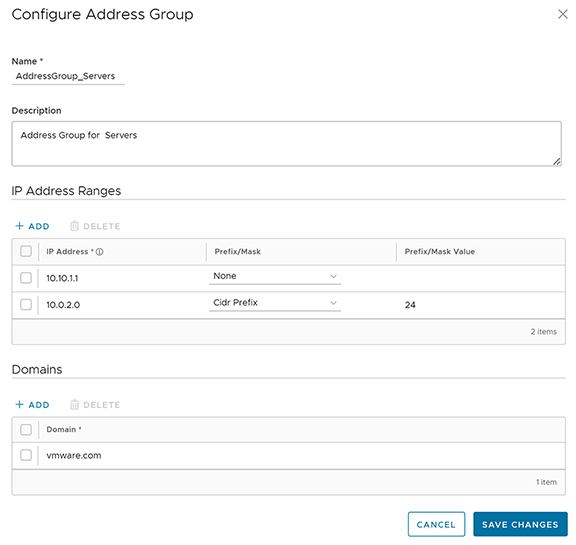
Task: Click Save Changes button
Action: tap(520, 524)
